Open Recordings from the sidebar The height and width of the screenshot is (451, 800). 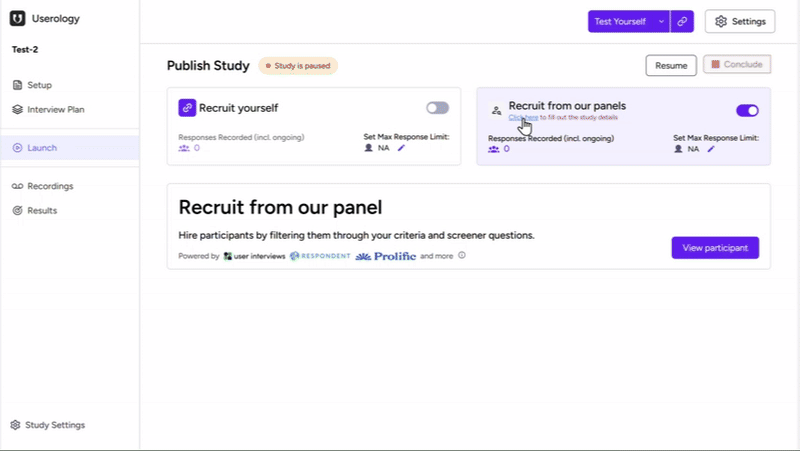50,186
